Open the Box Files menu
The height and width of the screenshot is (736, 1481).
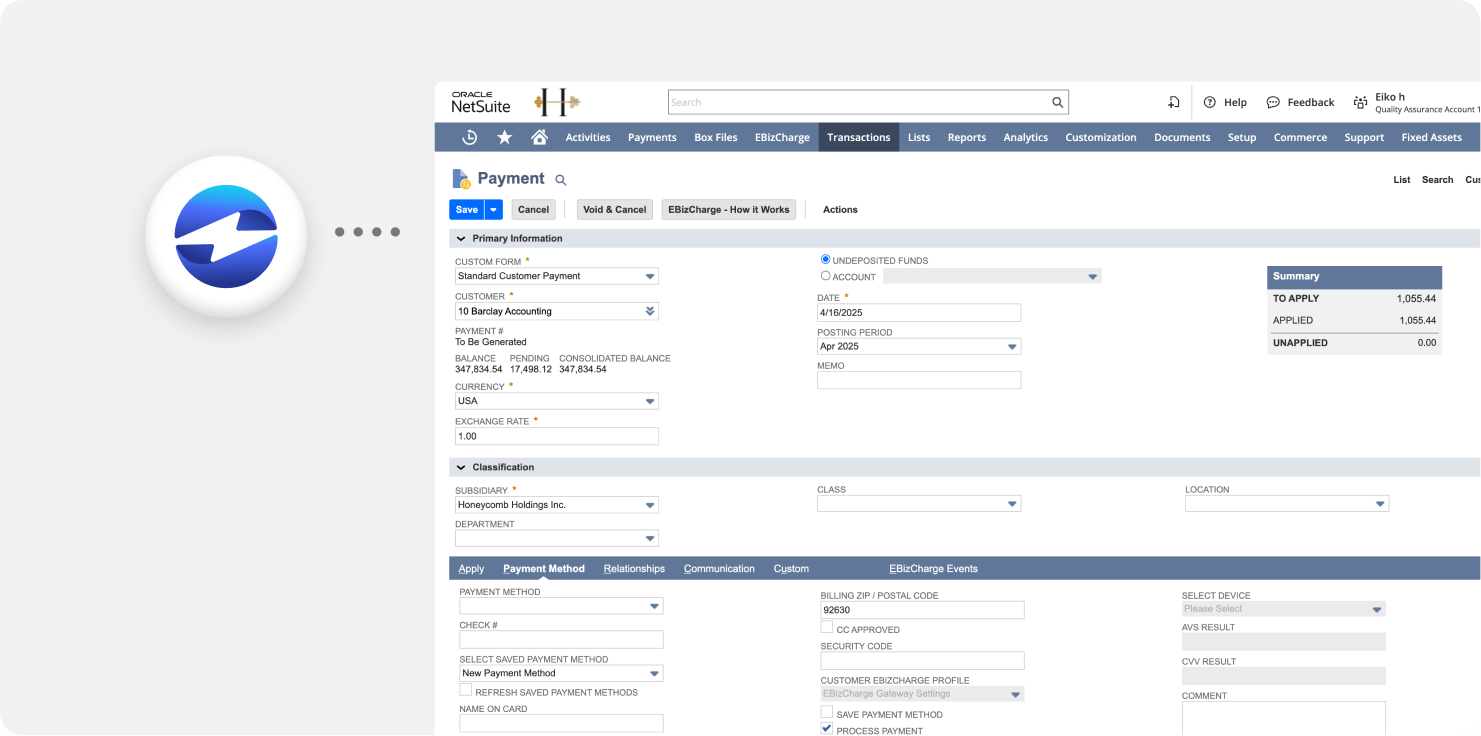pyautogui.click(x=716, y=137)
